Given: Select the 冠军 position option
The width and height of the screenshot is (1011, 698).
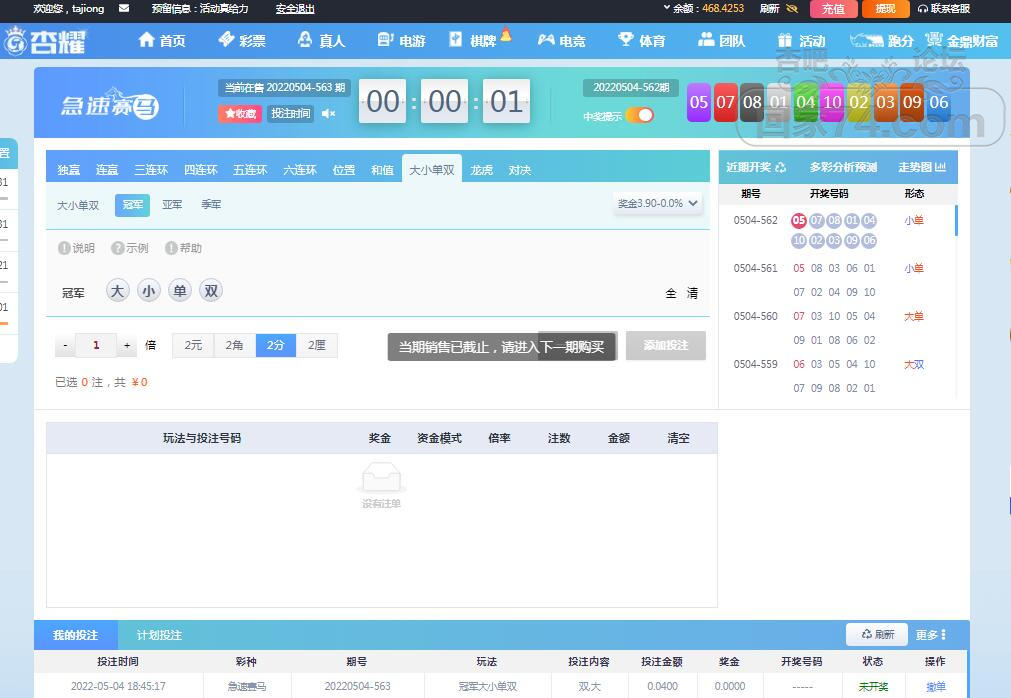Looking at the screenshot, I should click(132, 205).
